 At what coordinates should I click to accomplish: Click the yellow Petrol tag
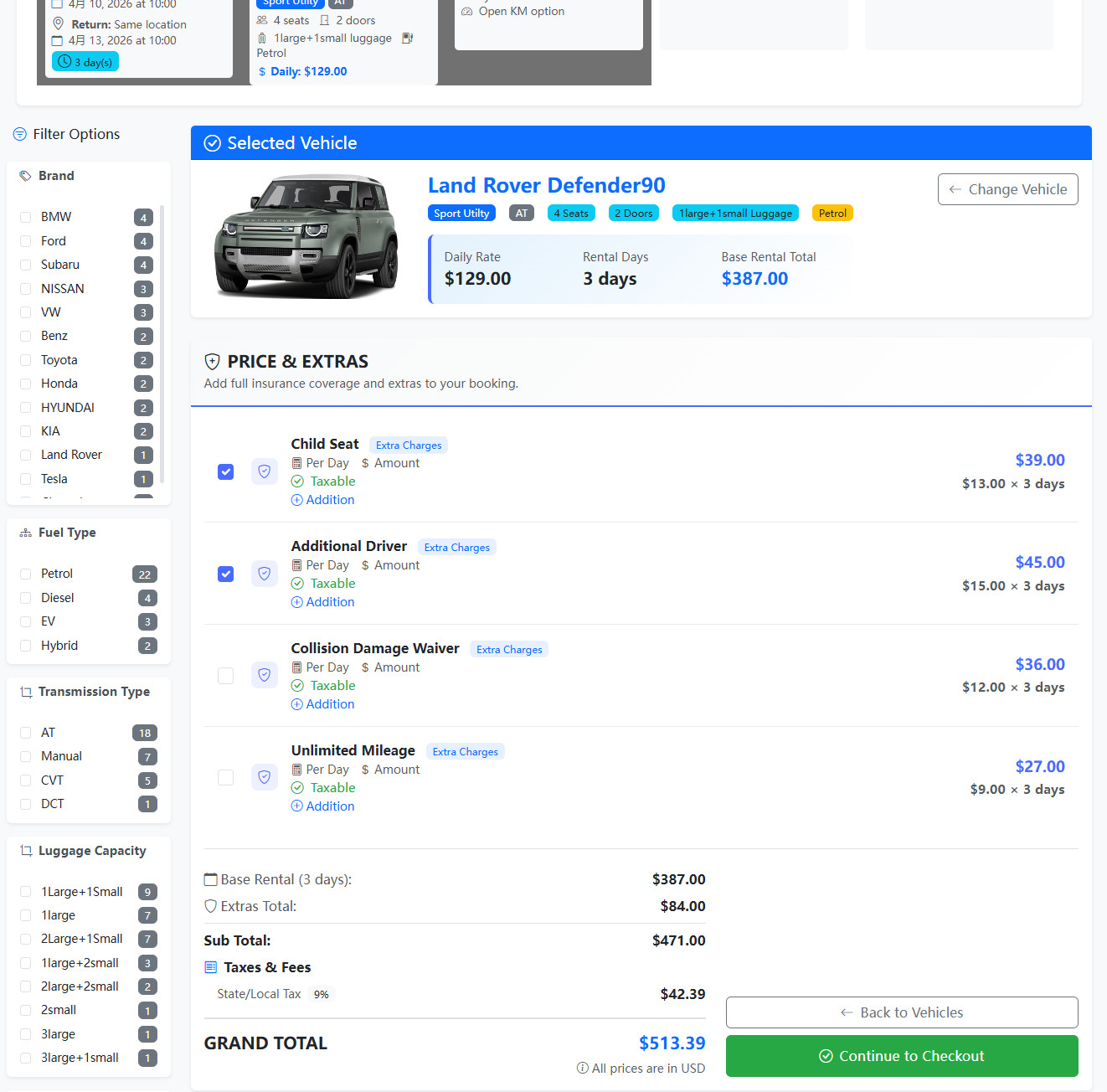tap(832, 214)
